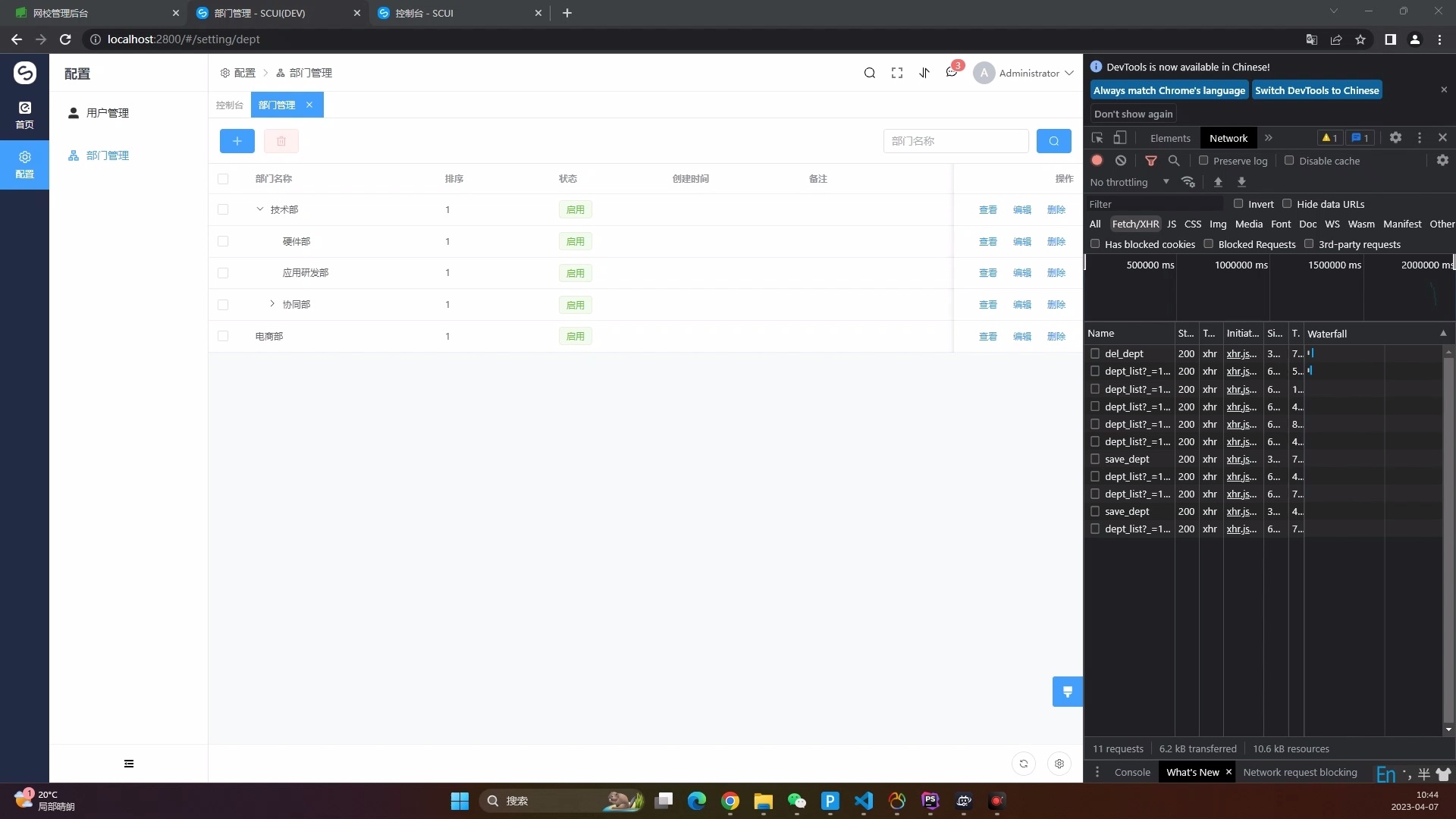Open the network filter funnel icon
This screenshot has width=1456, height=819.
[x=1152, y=160]
